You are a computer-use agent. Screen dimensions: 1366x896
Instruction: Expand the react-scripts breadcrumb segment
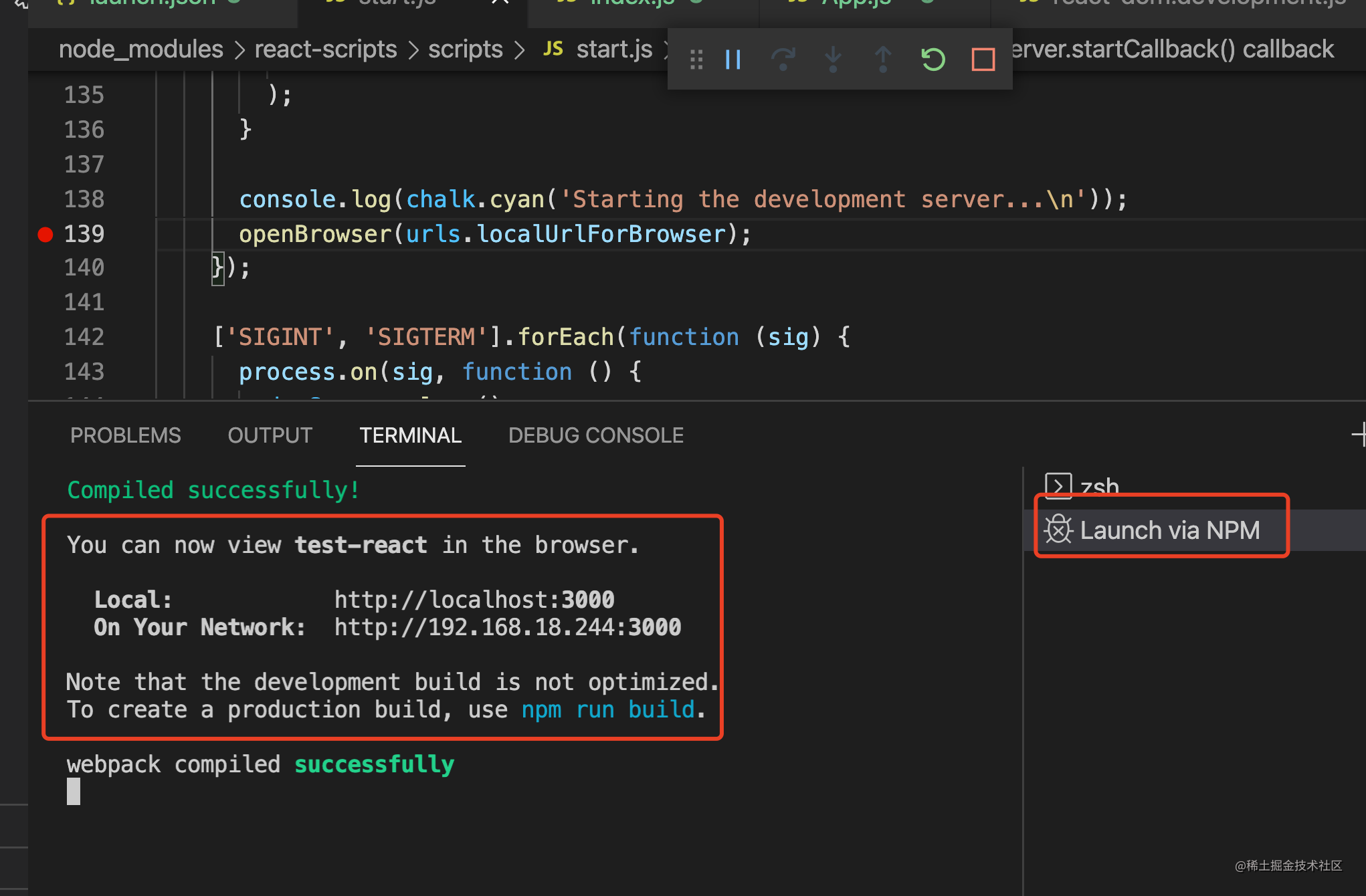326,49
